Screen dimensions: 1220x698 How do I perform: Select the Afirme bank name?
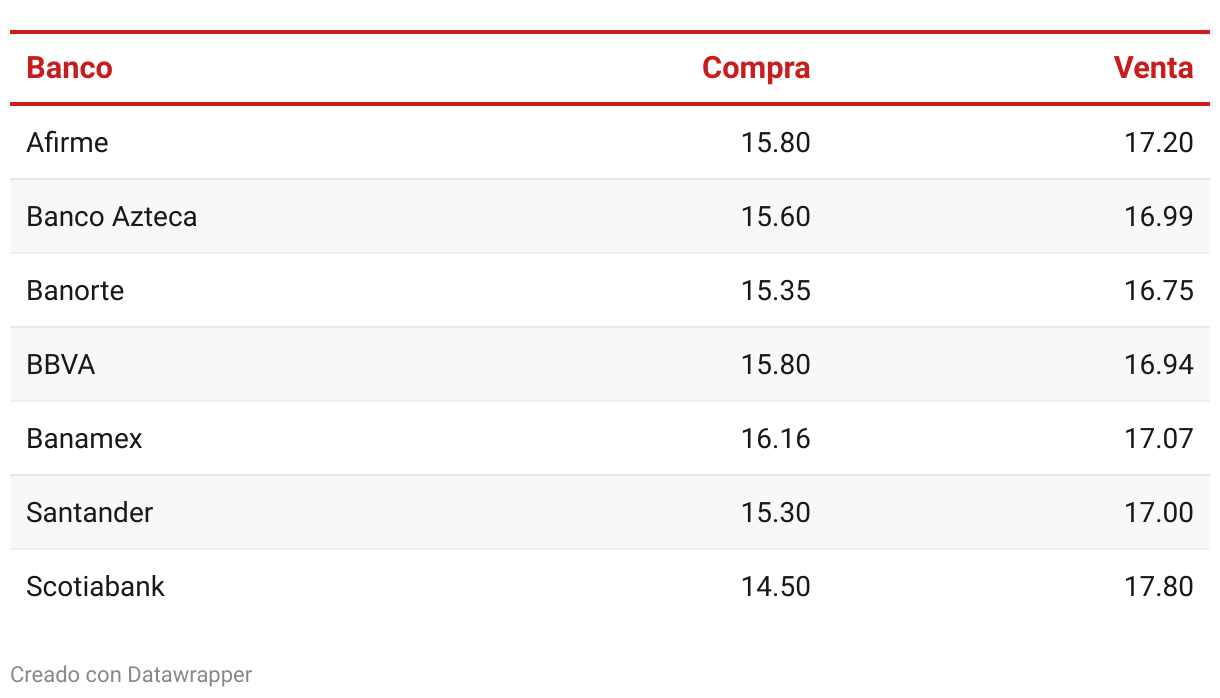coord(67,142)
